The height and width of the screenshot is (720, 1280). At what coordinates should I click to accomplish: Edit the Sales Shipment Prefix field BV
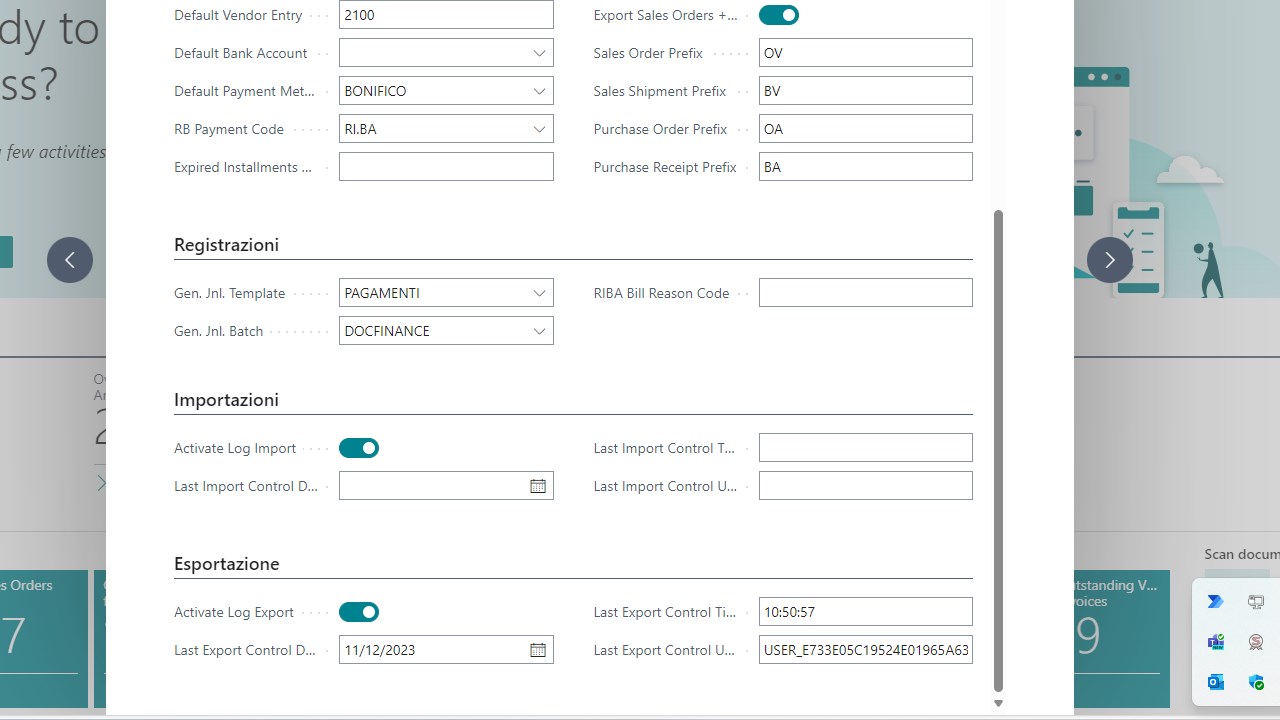coord(866,91)
